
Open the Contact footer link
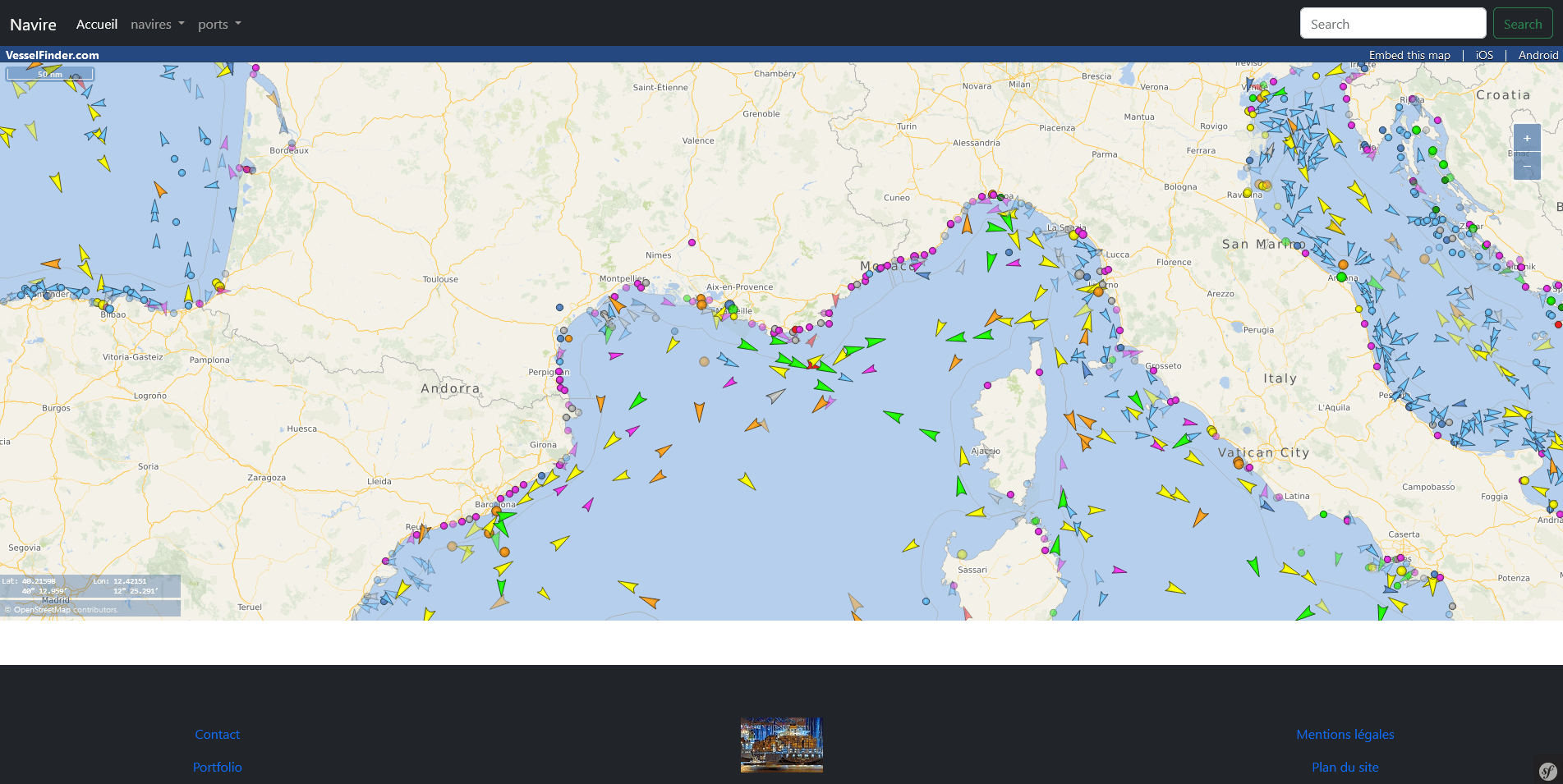218,735
